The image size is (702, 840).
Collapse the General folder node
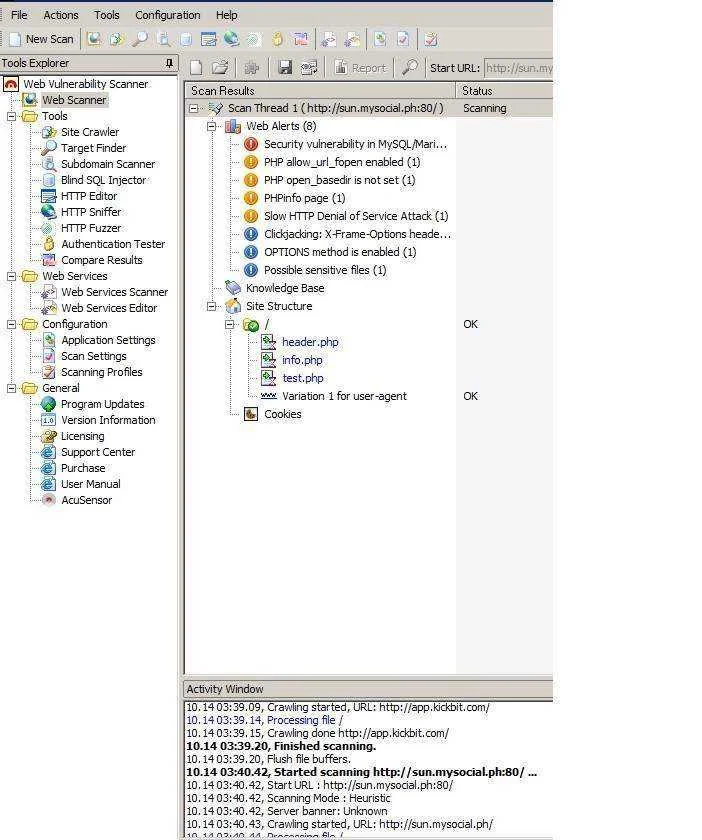coord(11,388)
